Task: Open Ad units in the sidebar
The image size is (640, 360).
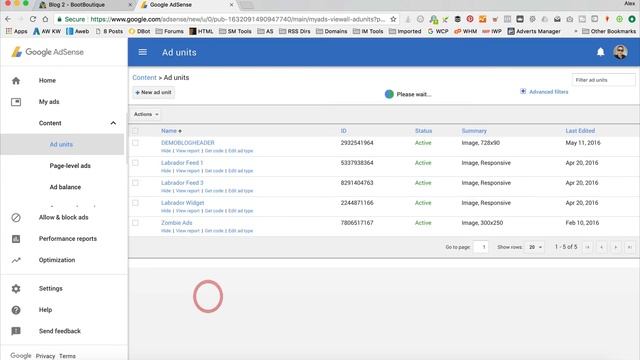Action: point(62,144)
